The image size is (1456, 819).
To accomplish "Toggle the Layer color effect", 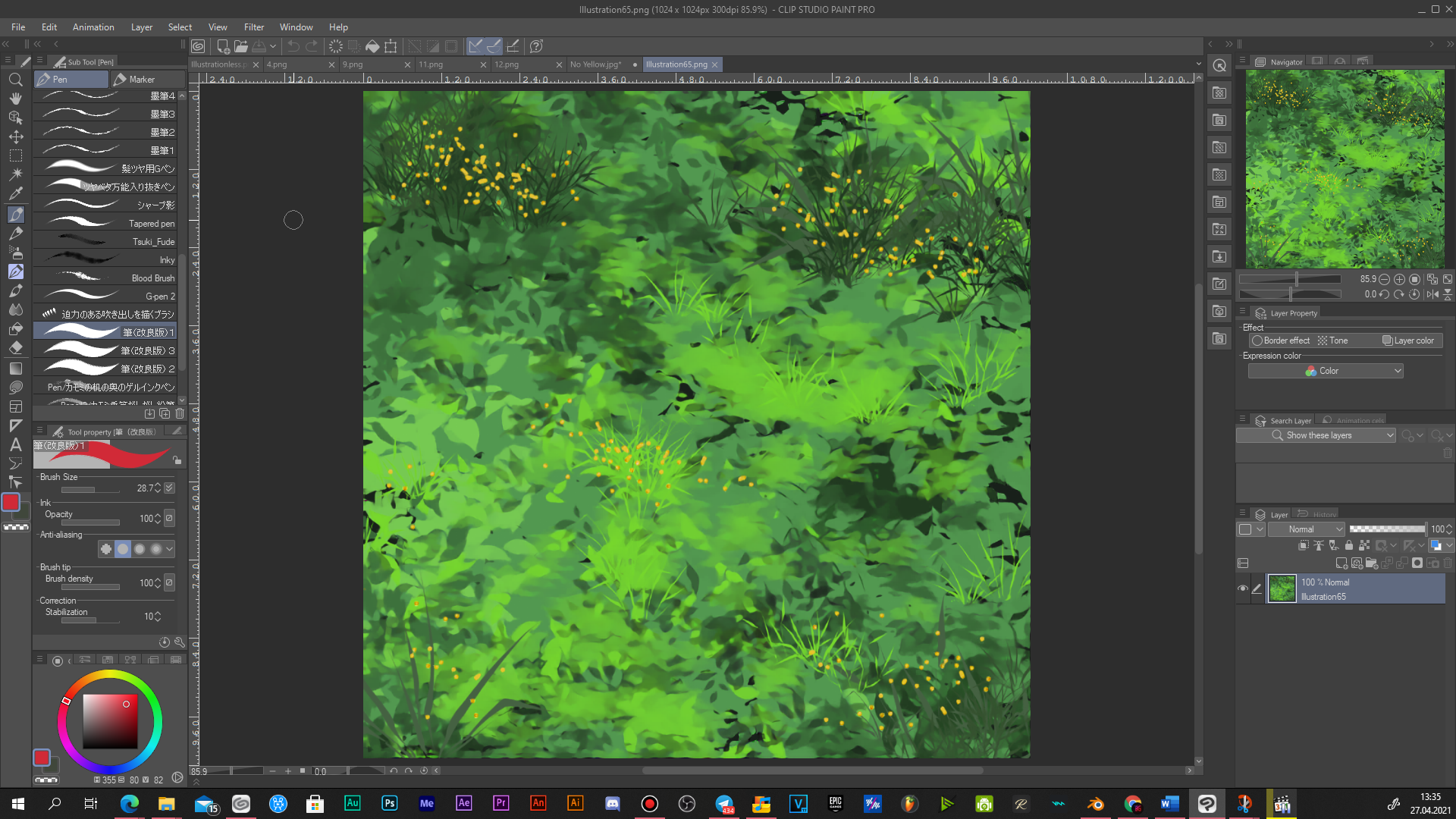I will [x=1408, y=340].
